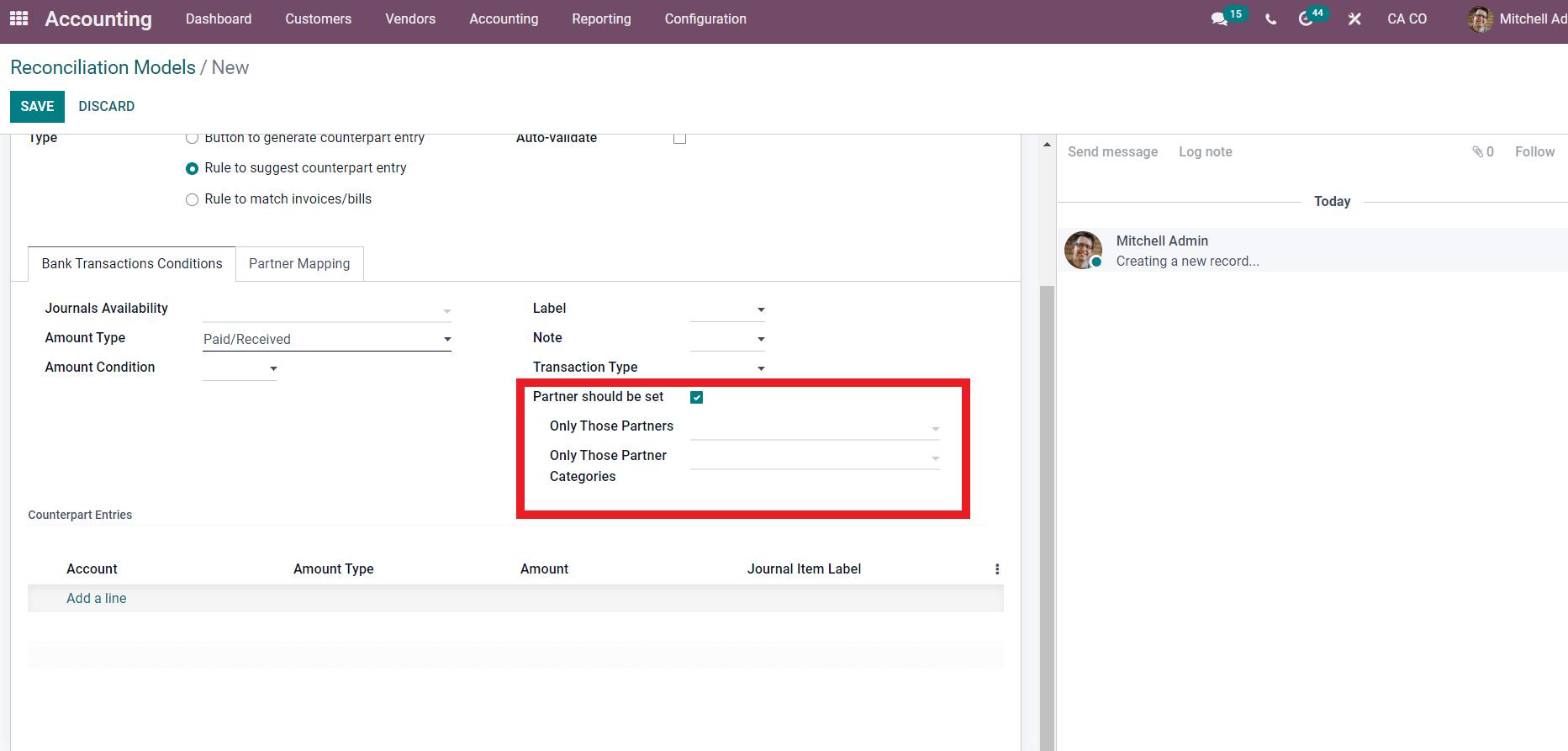Click the DISCARD button
This screenshot has height=751, width=1568.
tap(107, 107)
